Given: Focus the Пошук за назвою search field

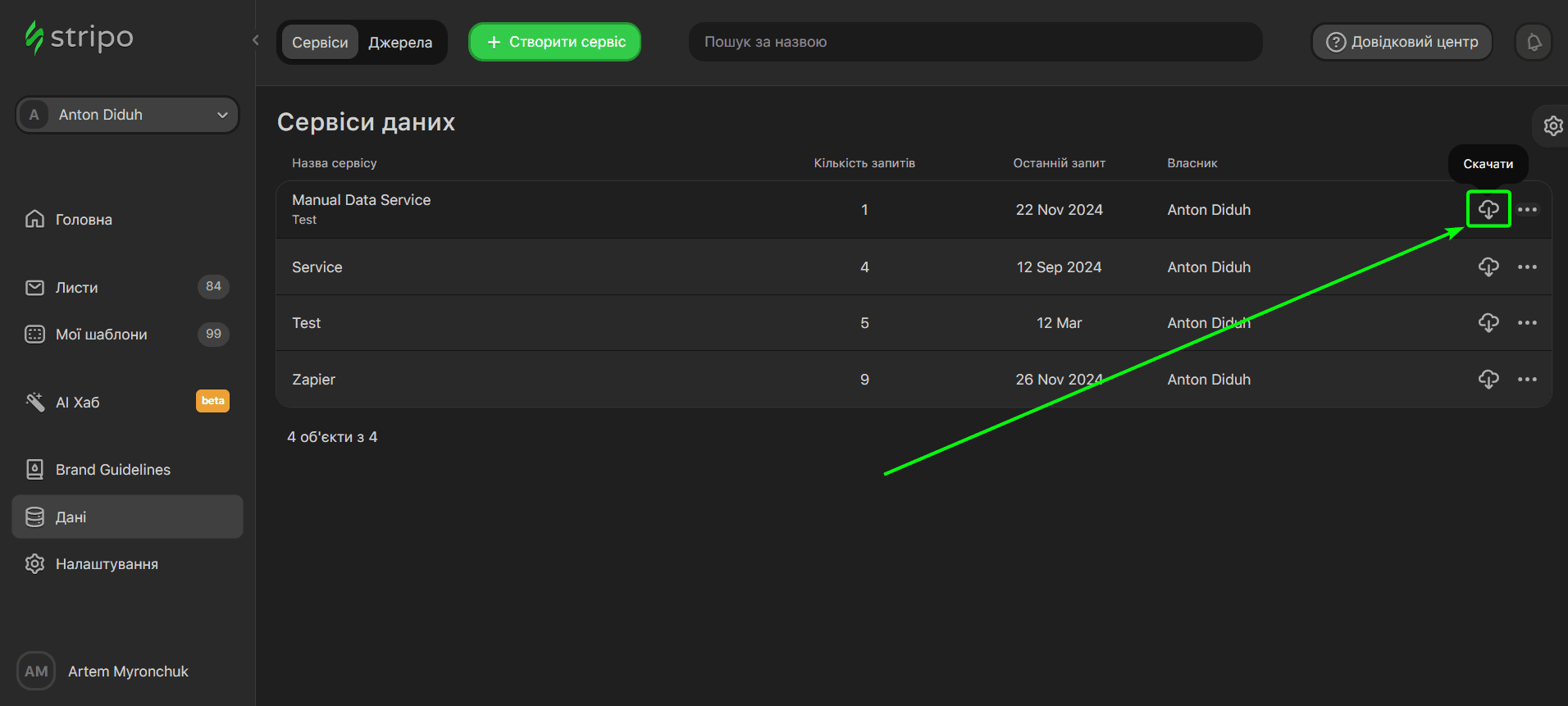Looking at the screenshot, I should [975, 42].
